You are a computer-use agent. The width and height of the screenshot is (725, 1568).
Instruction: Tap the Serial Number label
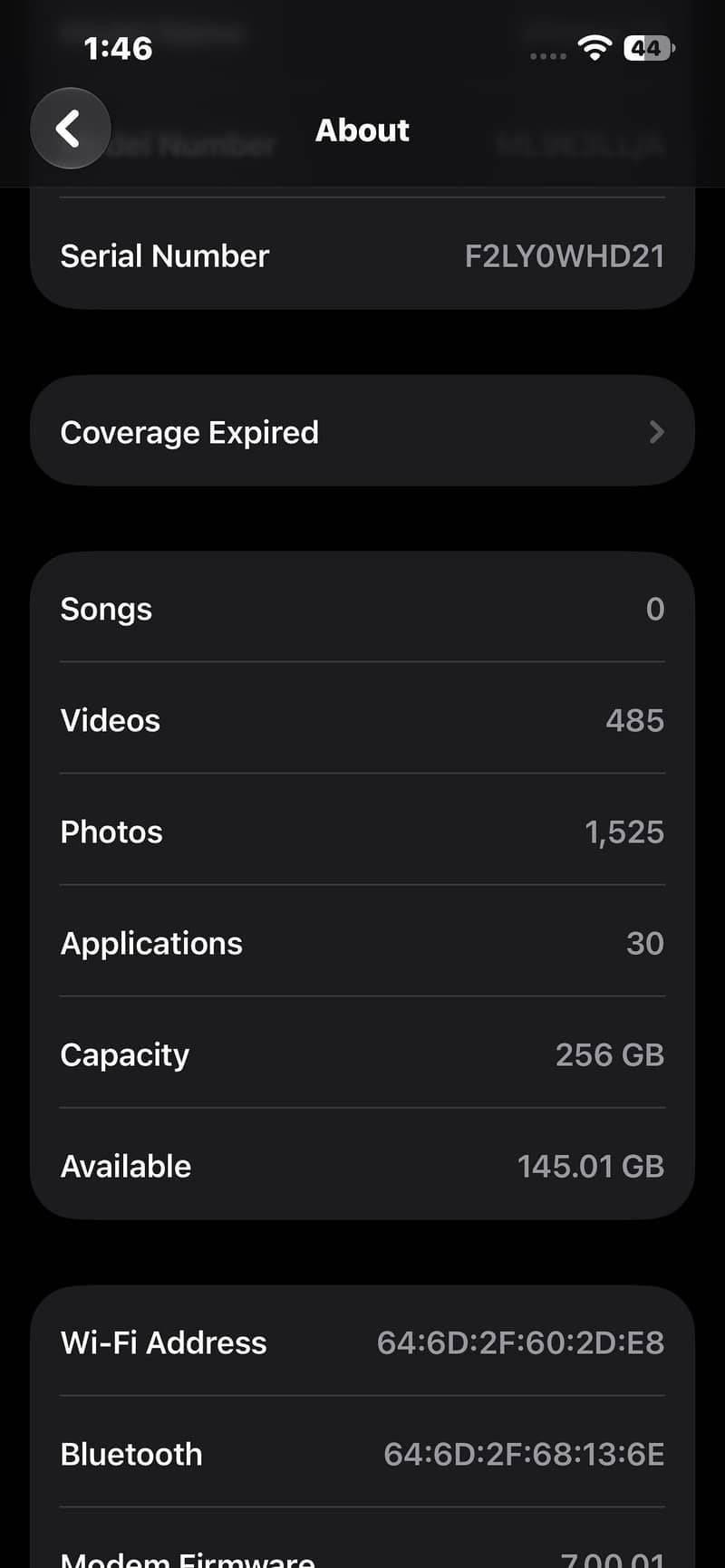[165, 256]
